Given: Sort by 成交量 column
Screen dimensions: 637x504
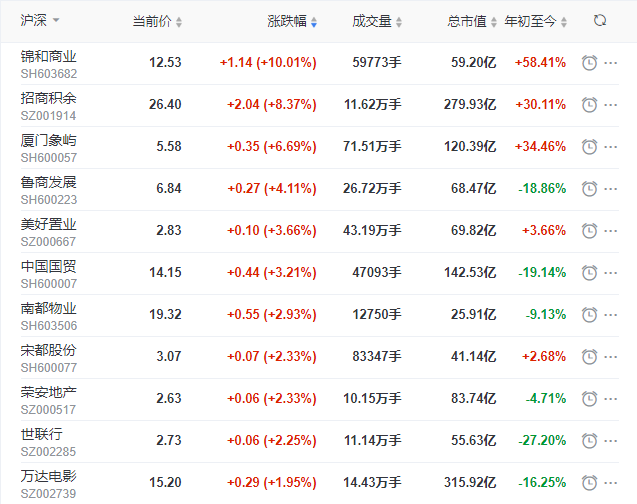Looking at the screenshot, I should 377,21.
